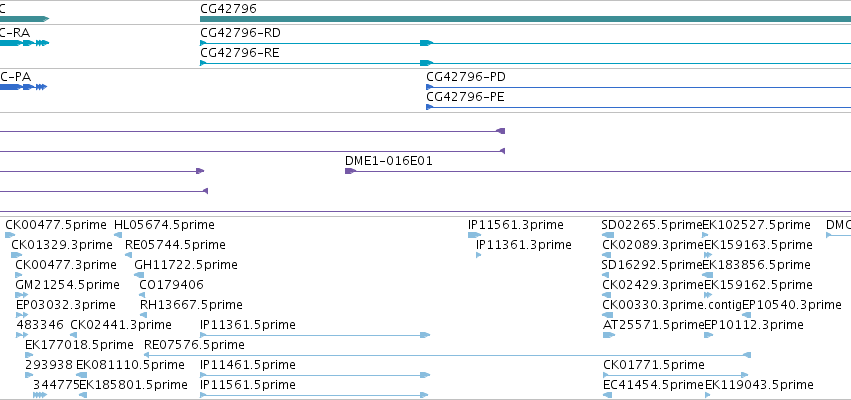Viewport: 851px width, 400px height.
Task: Select the IP11561.3prime EST arrow glyph
Action: 474,235
